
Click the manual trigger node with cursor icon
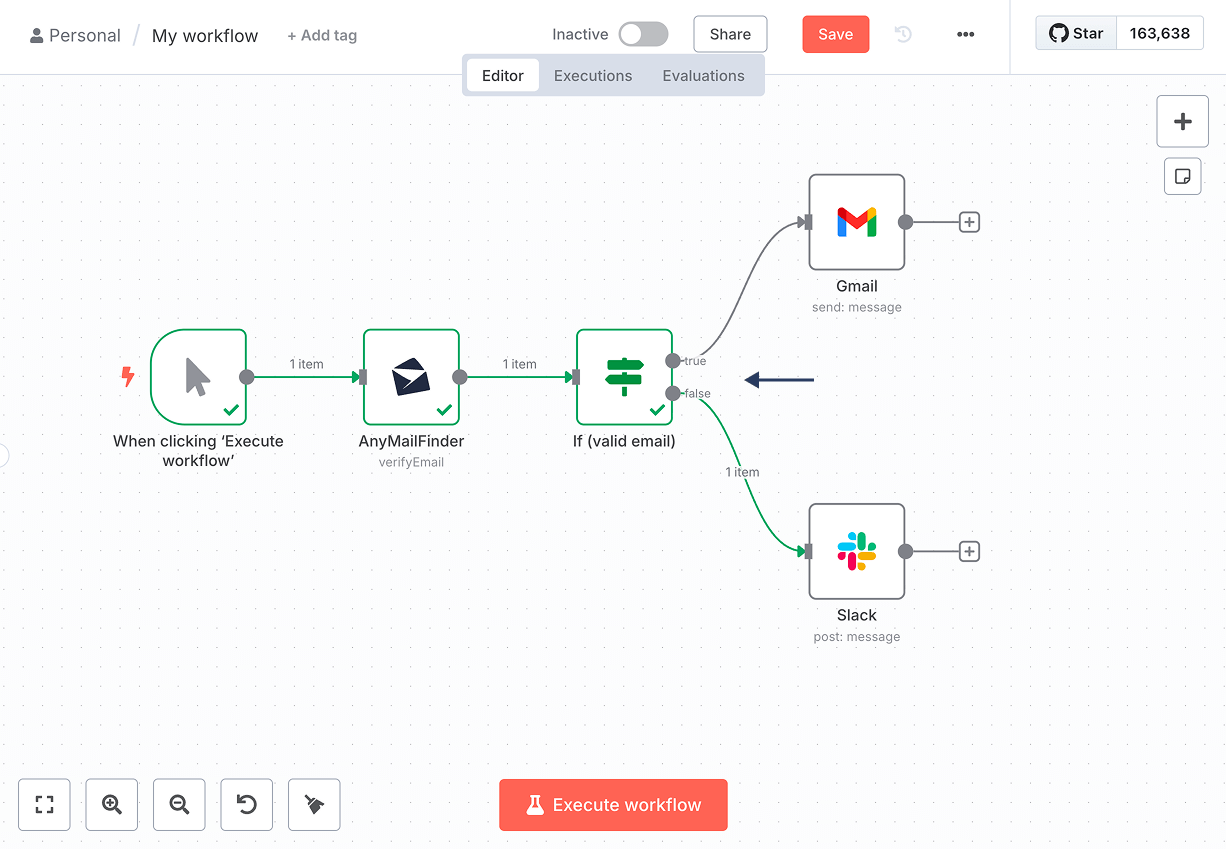pos(198,377)
